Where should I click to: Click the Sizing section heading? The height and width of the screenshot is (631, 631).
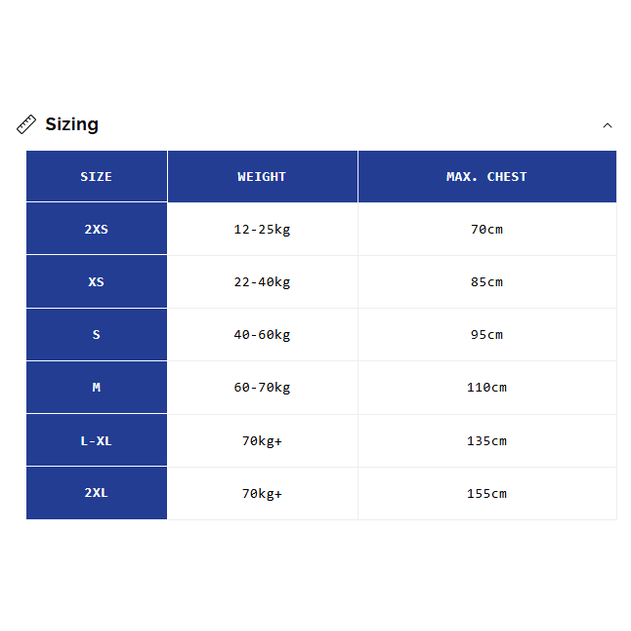72,124
